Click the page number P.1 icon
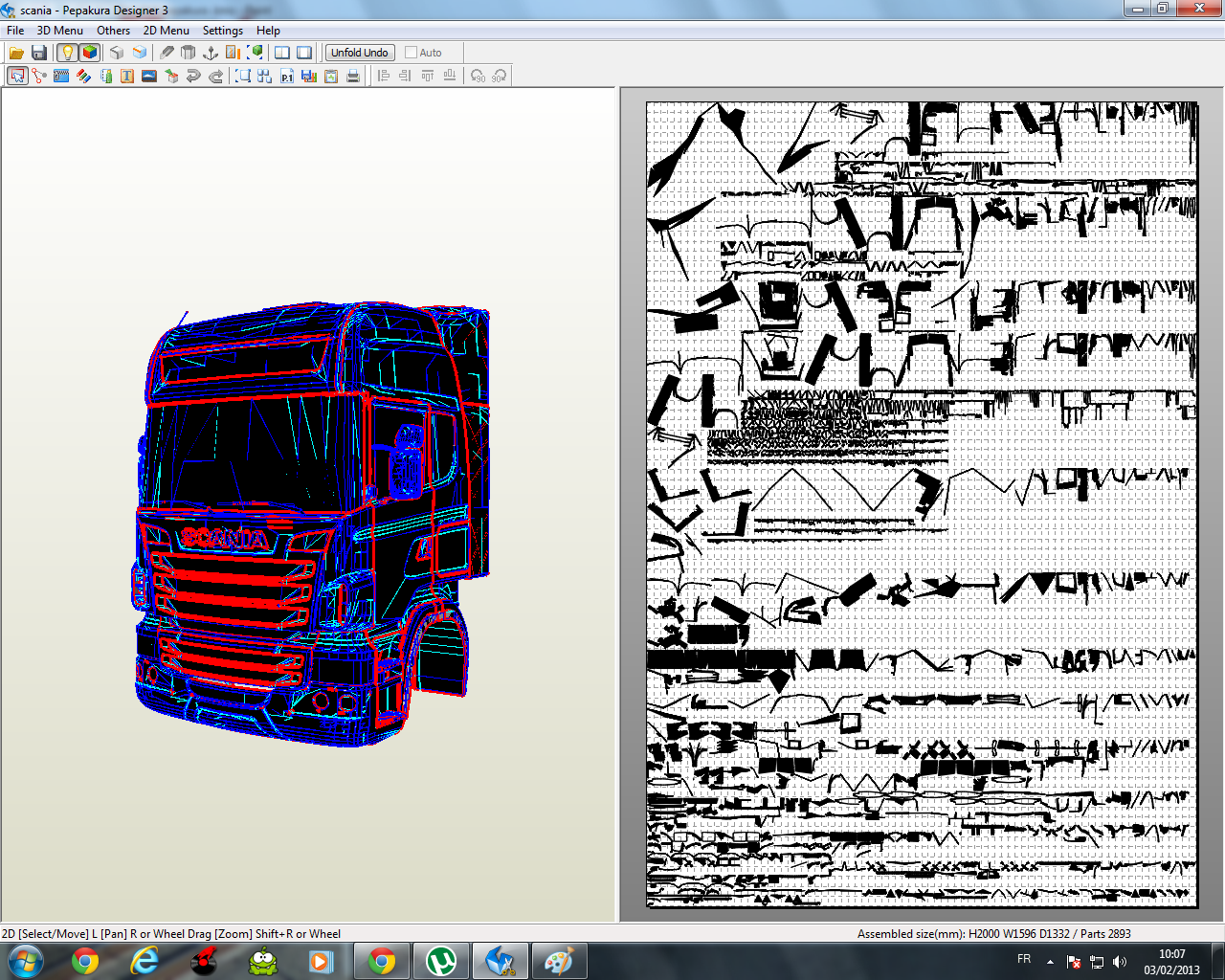 click(x=287, y=76)
